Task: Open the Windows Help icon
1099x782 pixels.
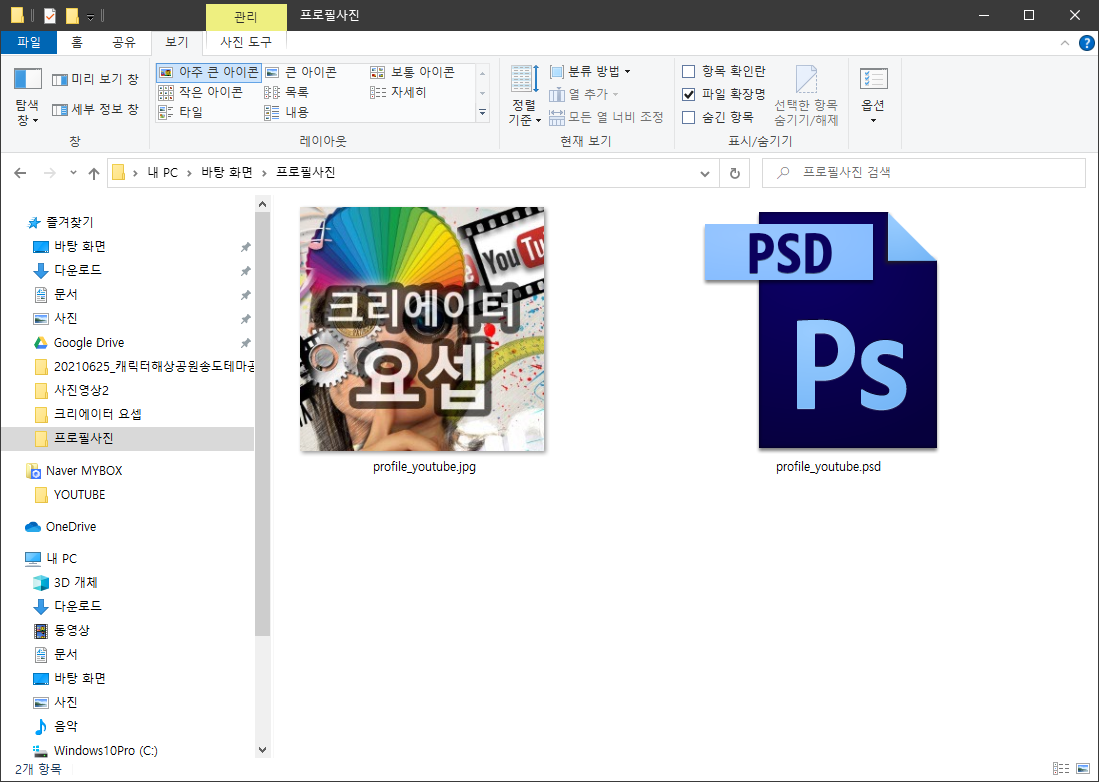Action: coord(1086,43)
